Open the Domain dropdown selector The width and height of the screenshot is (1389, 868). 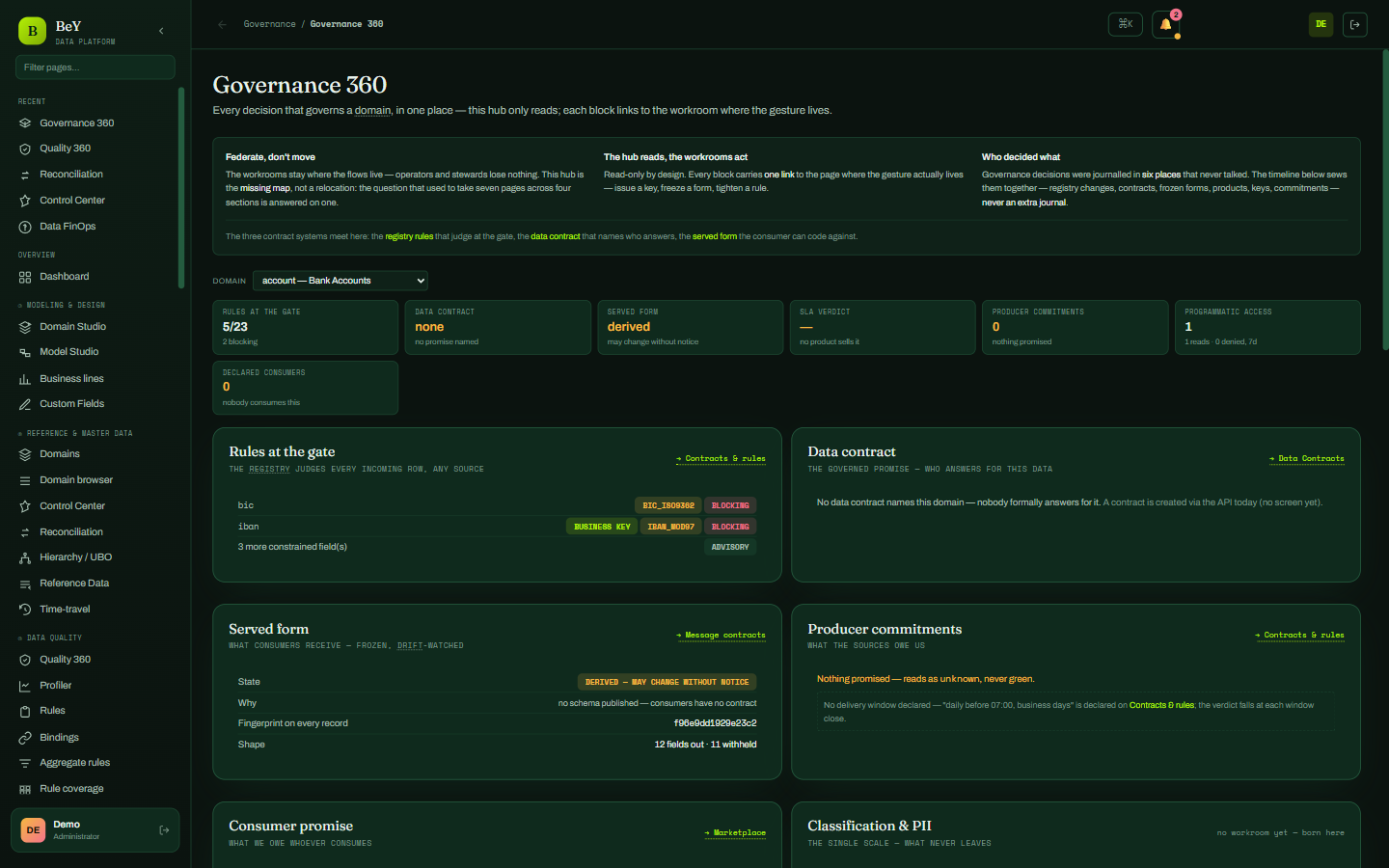(340, 281)
